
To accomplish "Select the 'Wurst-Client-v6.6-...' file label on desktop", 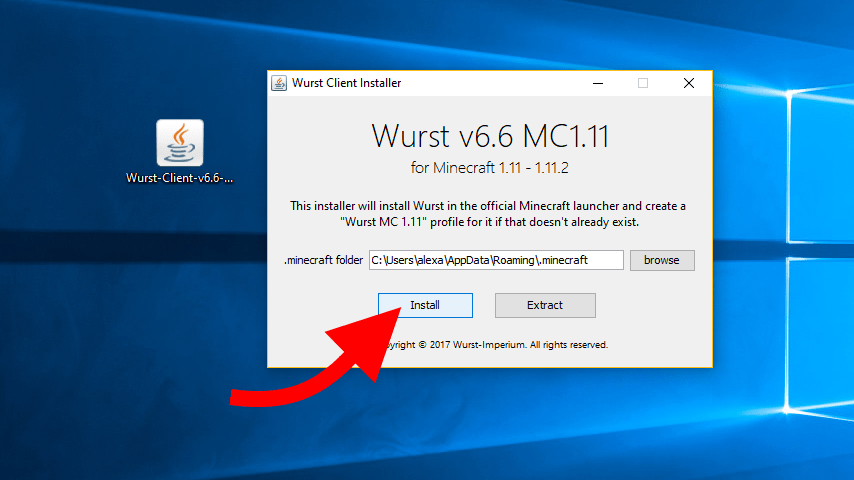I will coord(180,178).
